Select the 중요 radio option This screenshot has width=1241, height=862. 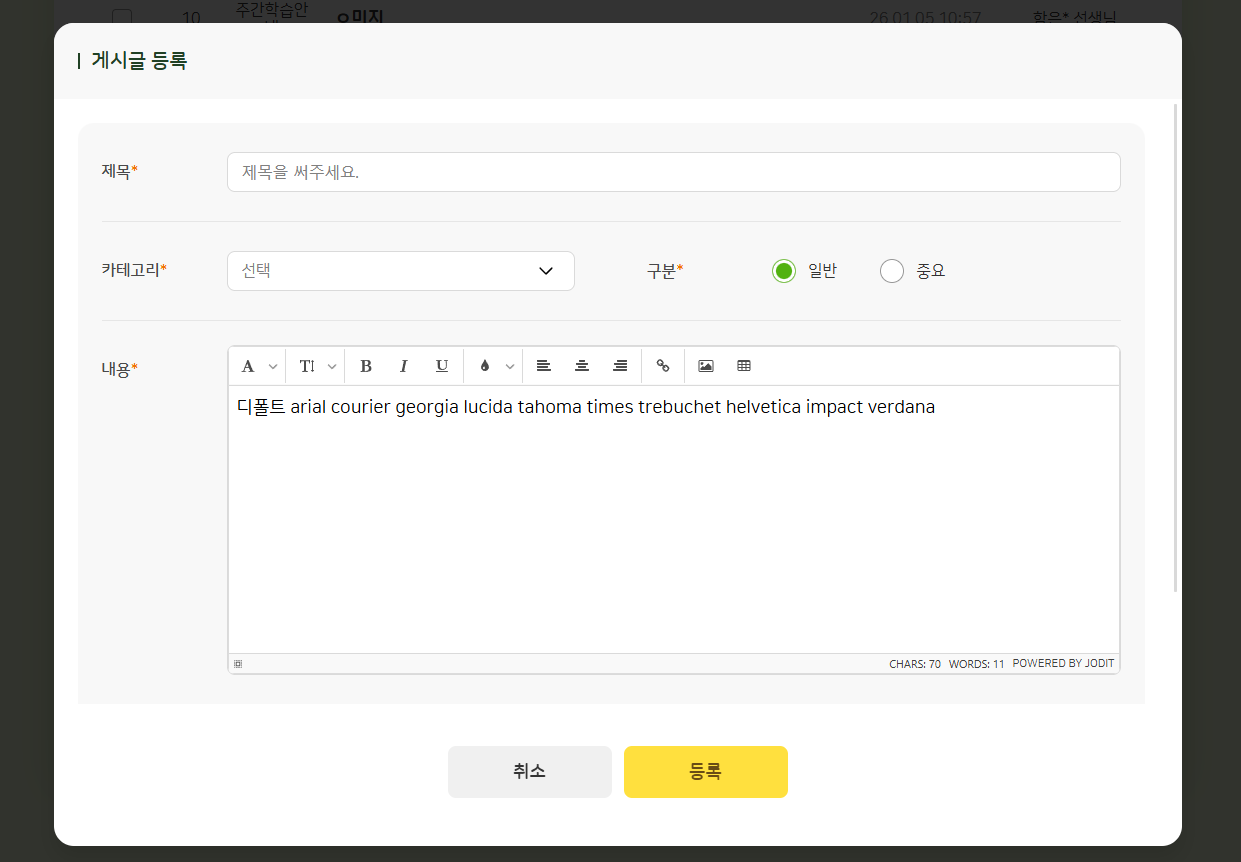pos(892,271)
